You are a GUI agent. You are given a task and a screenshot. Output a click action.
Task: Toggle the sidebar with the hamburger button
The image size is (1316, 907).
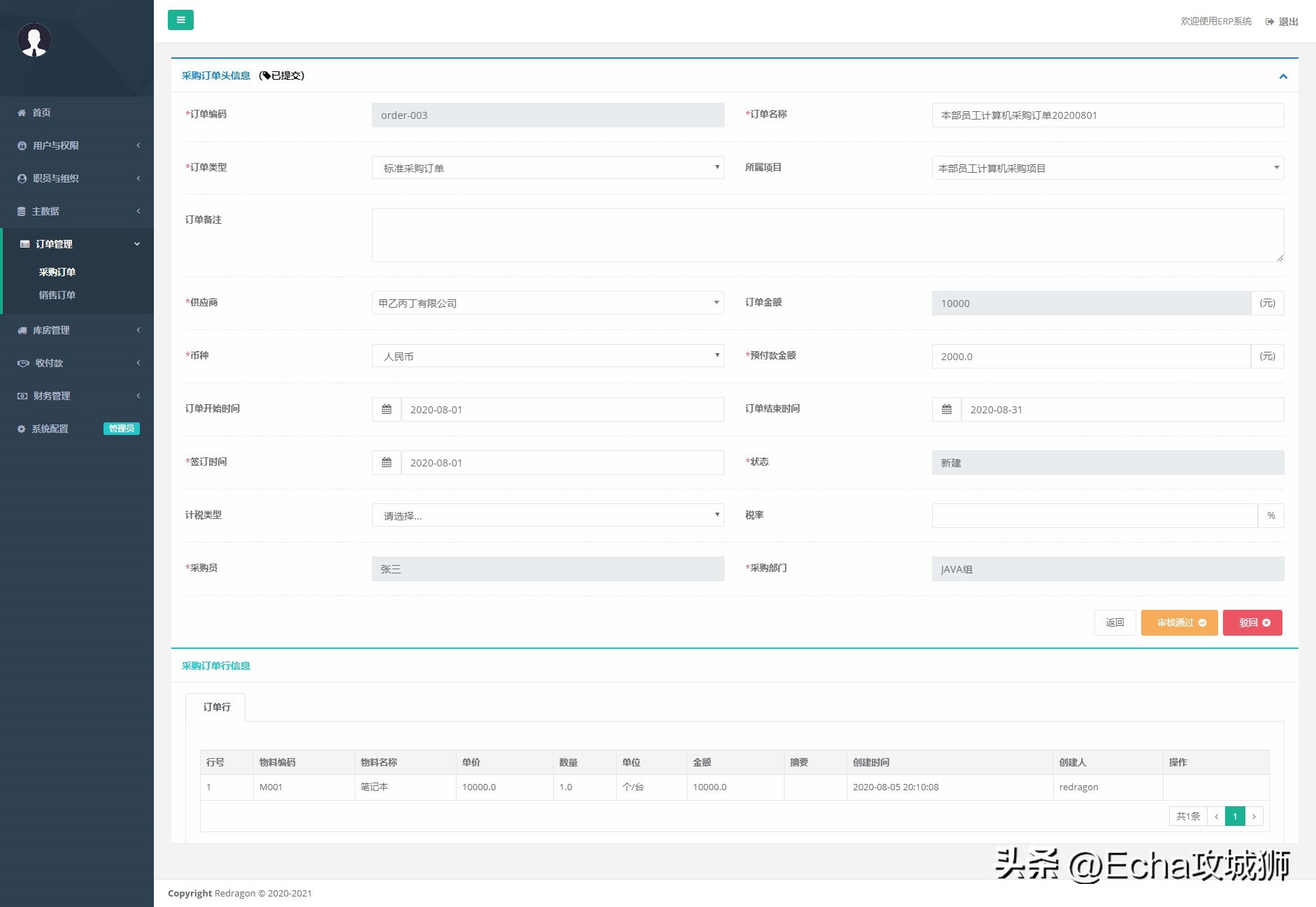180,20
